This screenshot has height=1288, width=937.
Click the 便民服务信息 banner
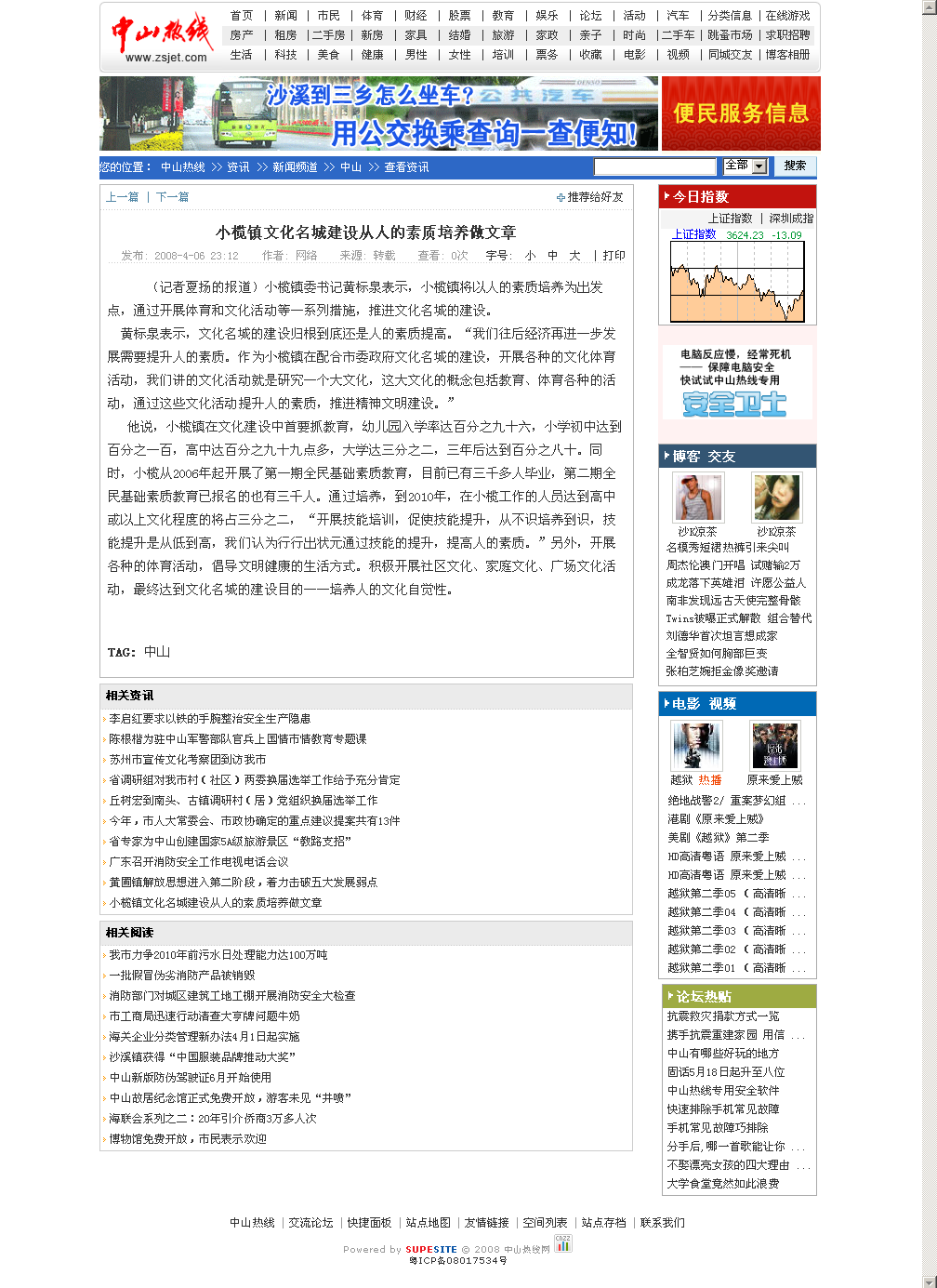tap(741, 113)
